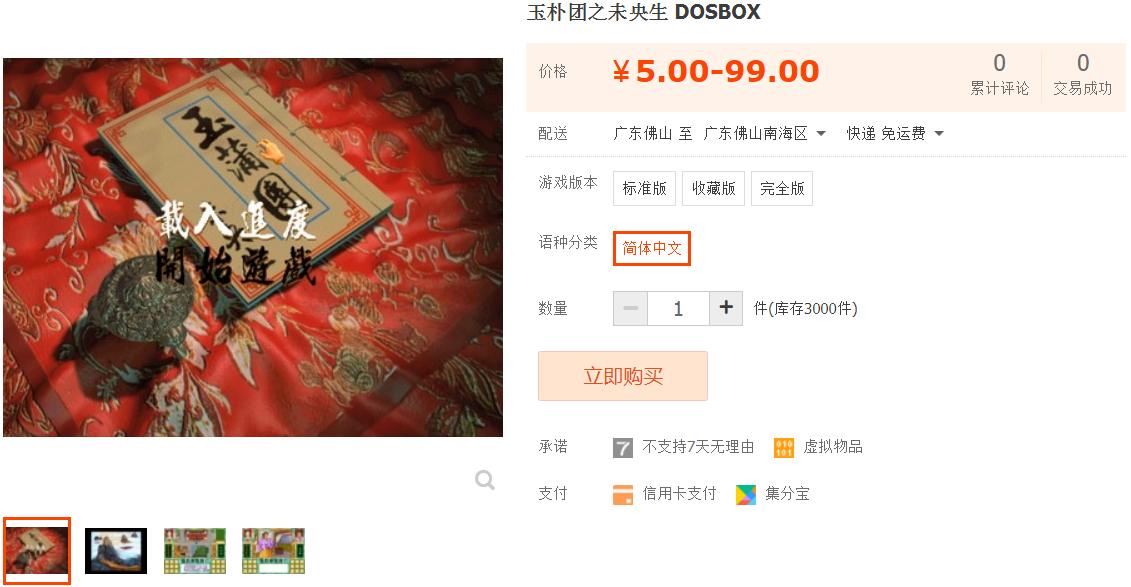Click the magnifier zoom icon under product image
The height and width of the screenshot is (587, 1131).
pyautogui.click(x=485, y=480)
